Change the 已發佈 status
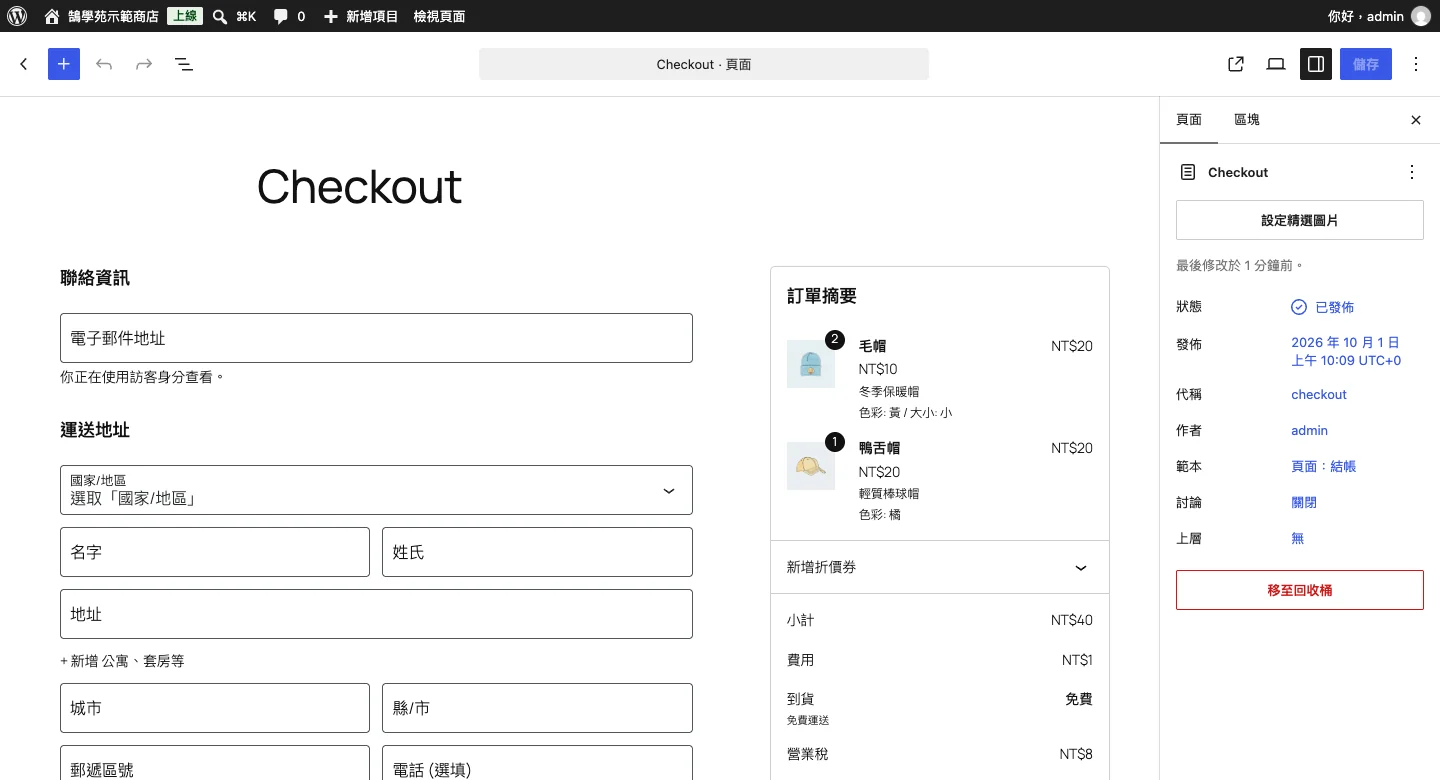1440x780 pixels. pos(1323,307)
